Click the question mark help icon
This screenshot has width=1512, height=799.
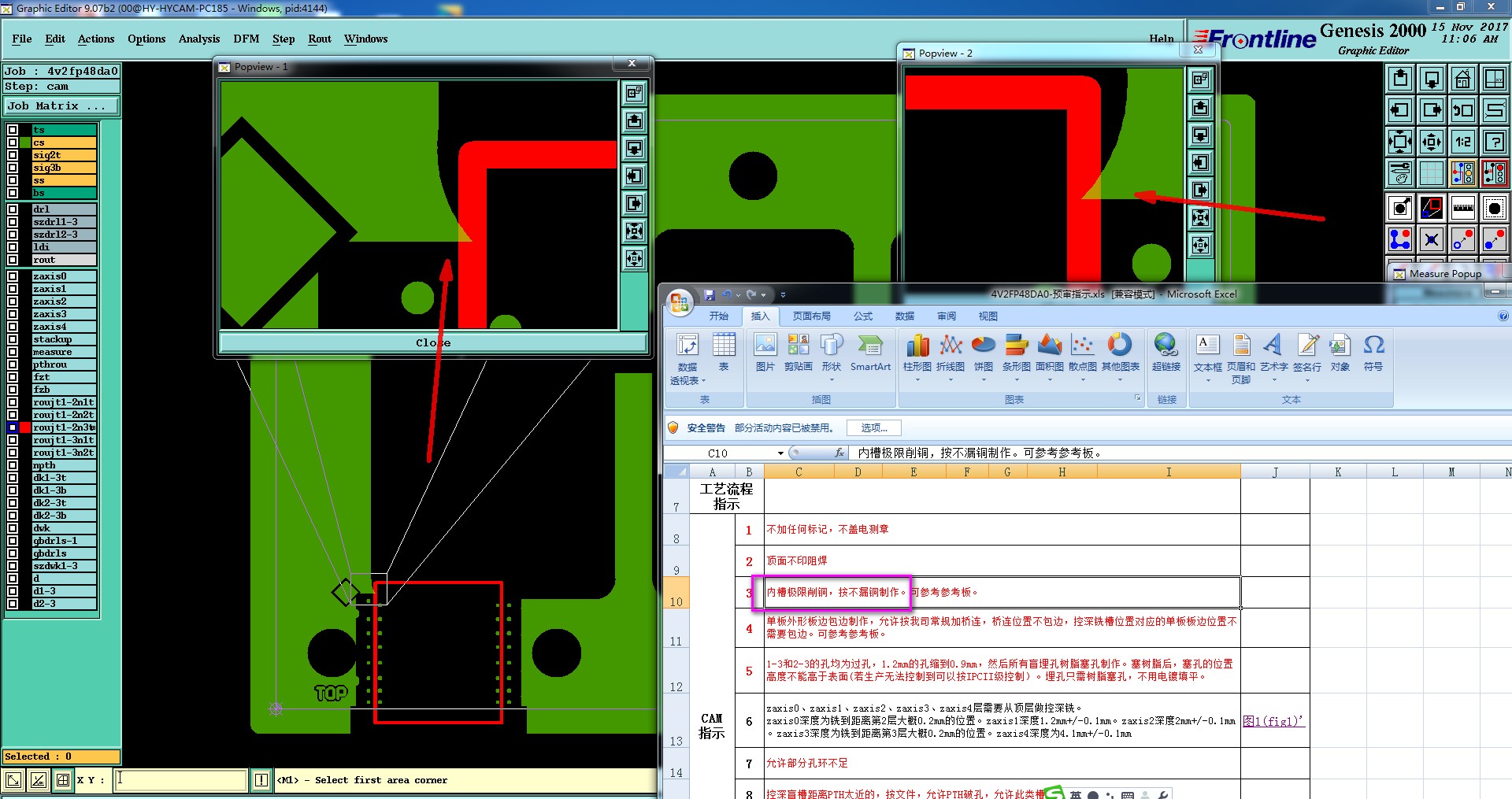click(1494, 142)
